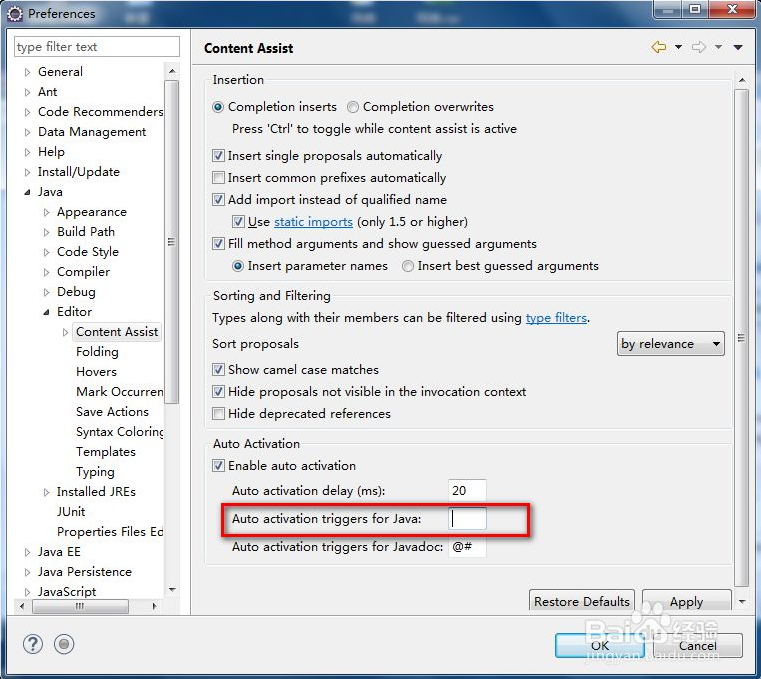Open the forward history dropdown arrow

coord(718,48)
